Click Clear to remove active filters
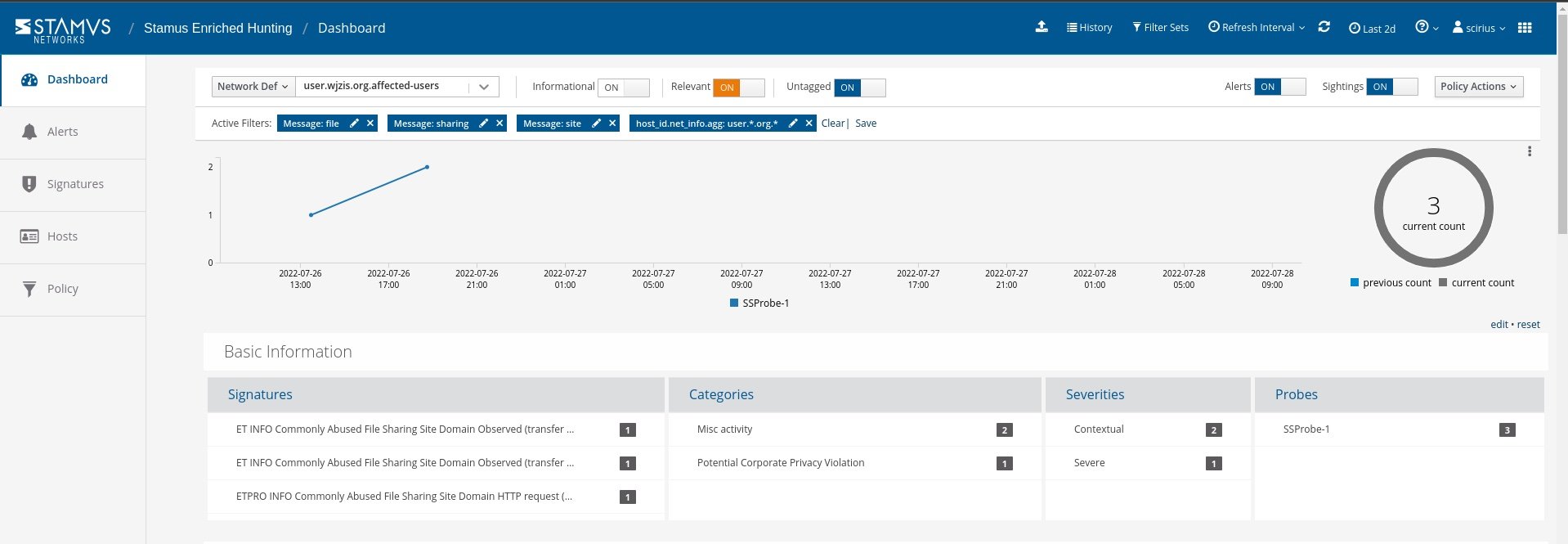Viewport: 1568px width, 544px height. tap(833, 124)
